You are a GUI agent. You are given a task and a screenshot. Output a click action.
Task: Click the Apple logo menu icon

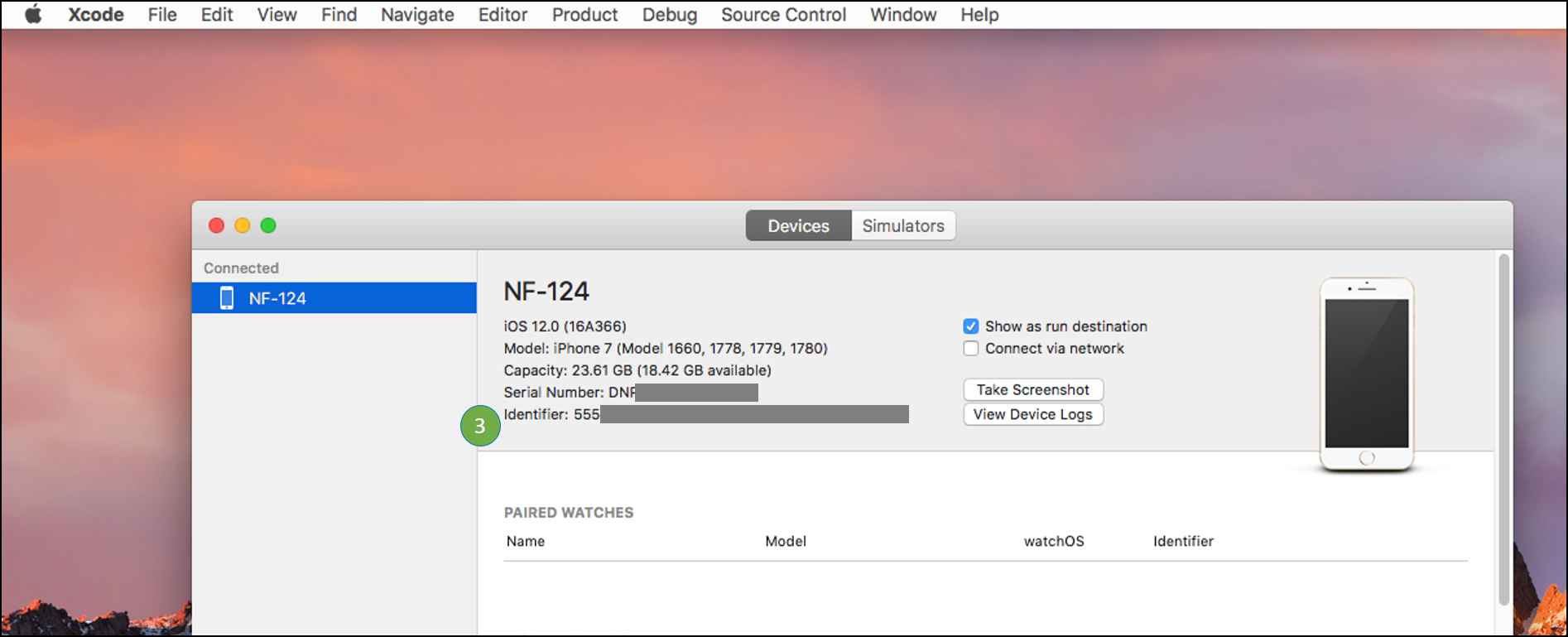click(x=33, y=15)
